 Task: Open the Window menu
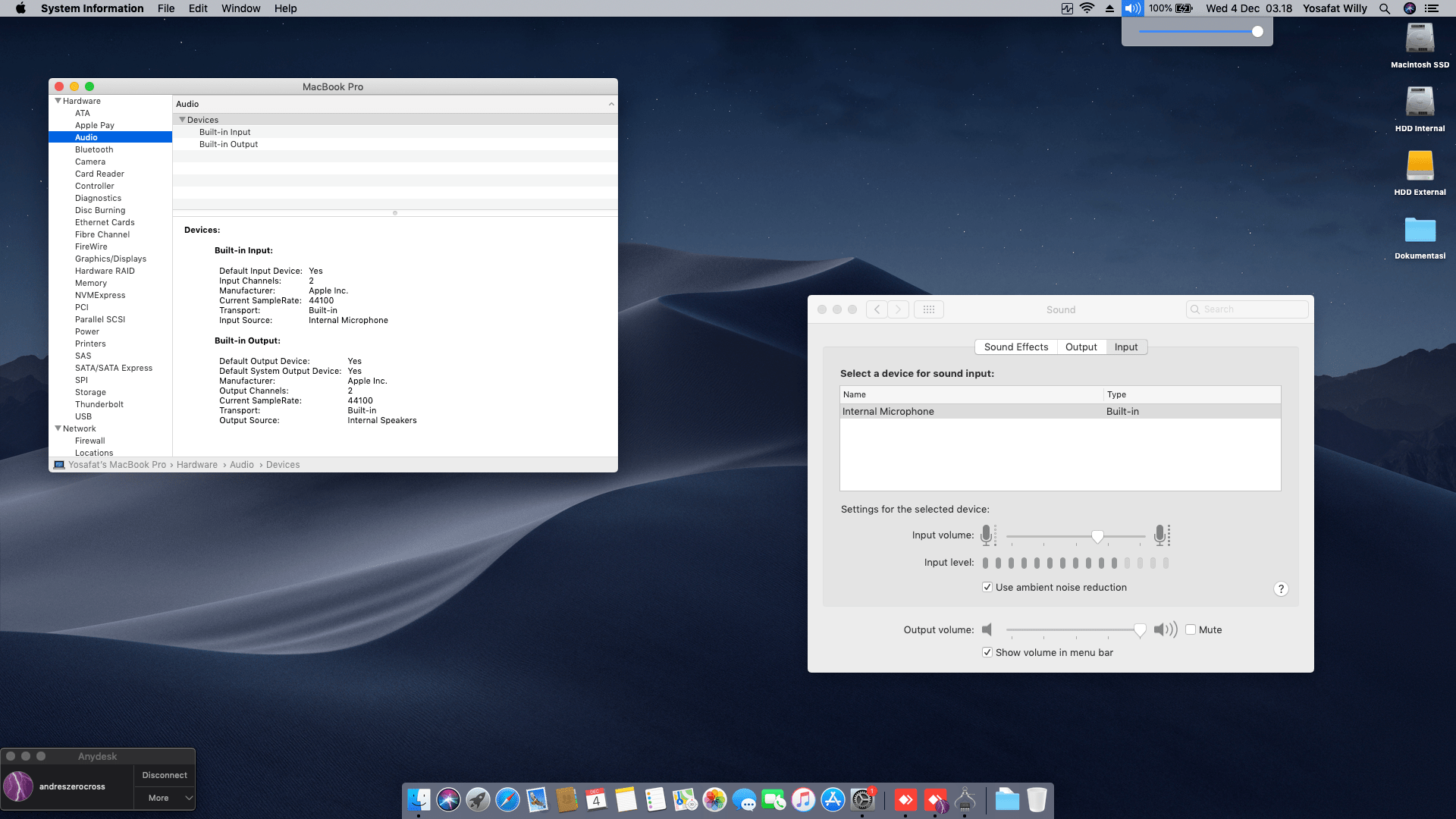click(240, 8)
